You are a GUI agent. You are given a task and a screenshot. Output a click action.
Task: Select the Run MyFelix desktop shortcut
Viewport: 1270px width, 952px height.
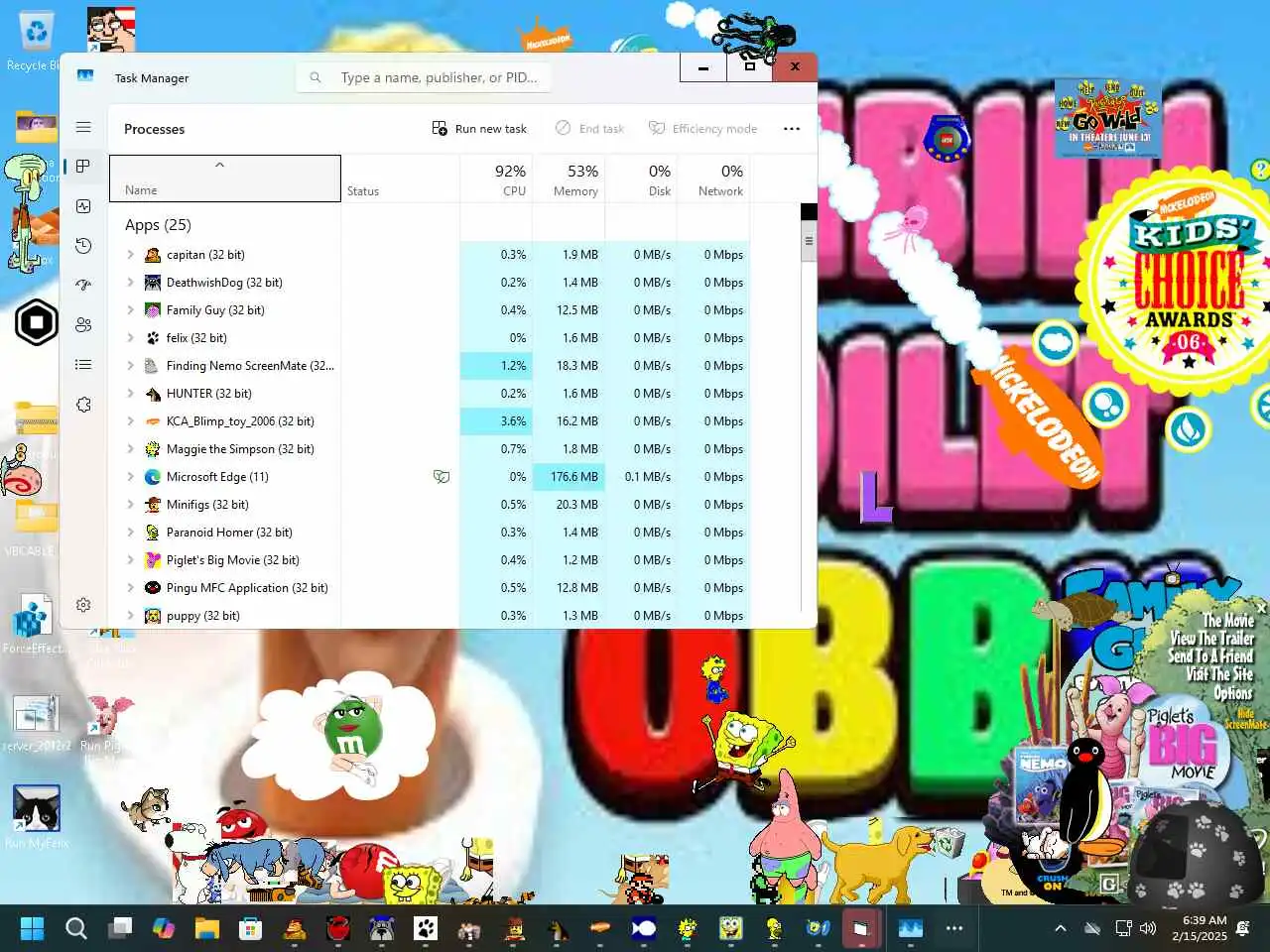[x=37, y=817]
